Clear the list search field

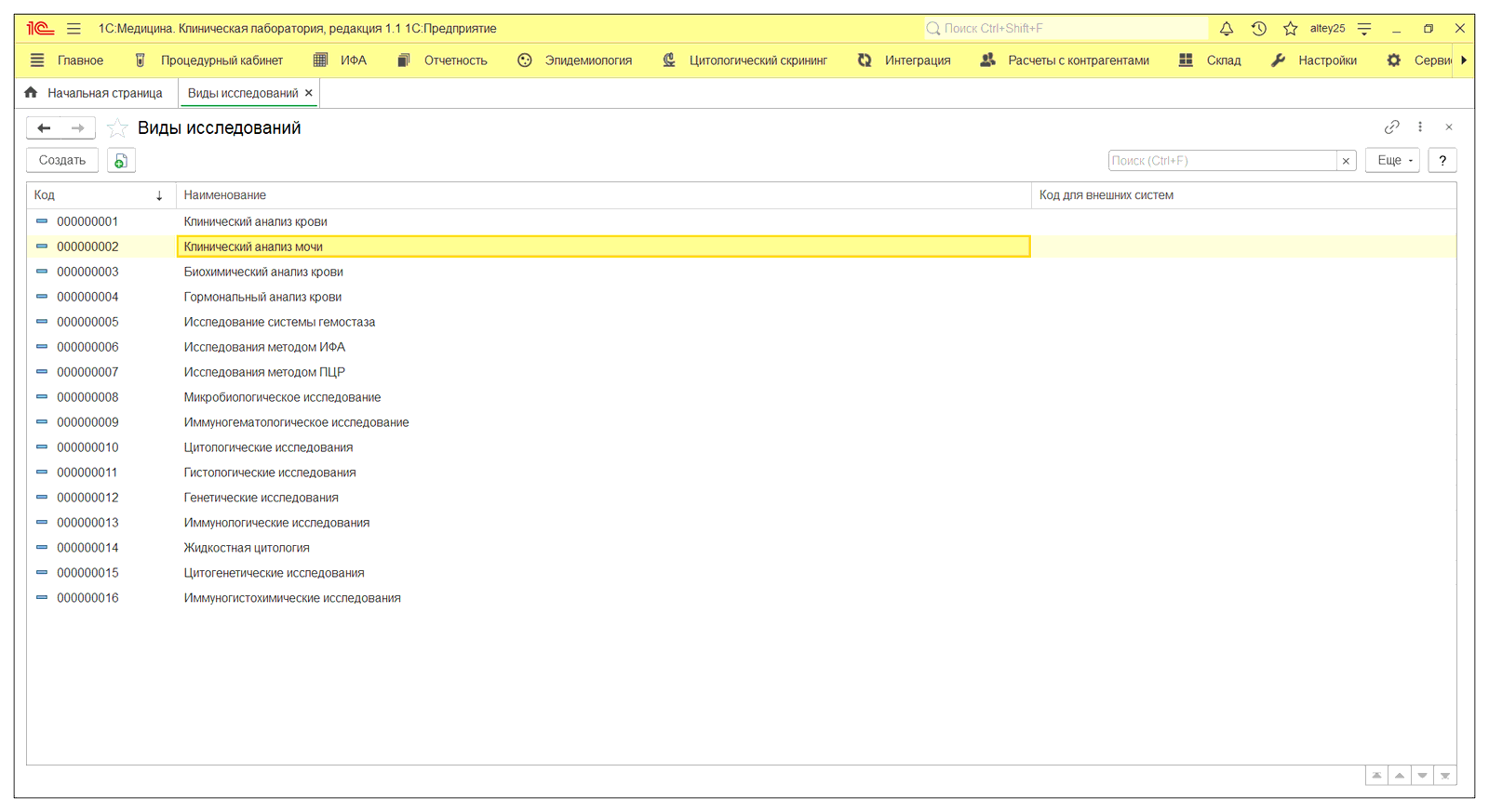[1346, 161]
